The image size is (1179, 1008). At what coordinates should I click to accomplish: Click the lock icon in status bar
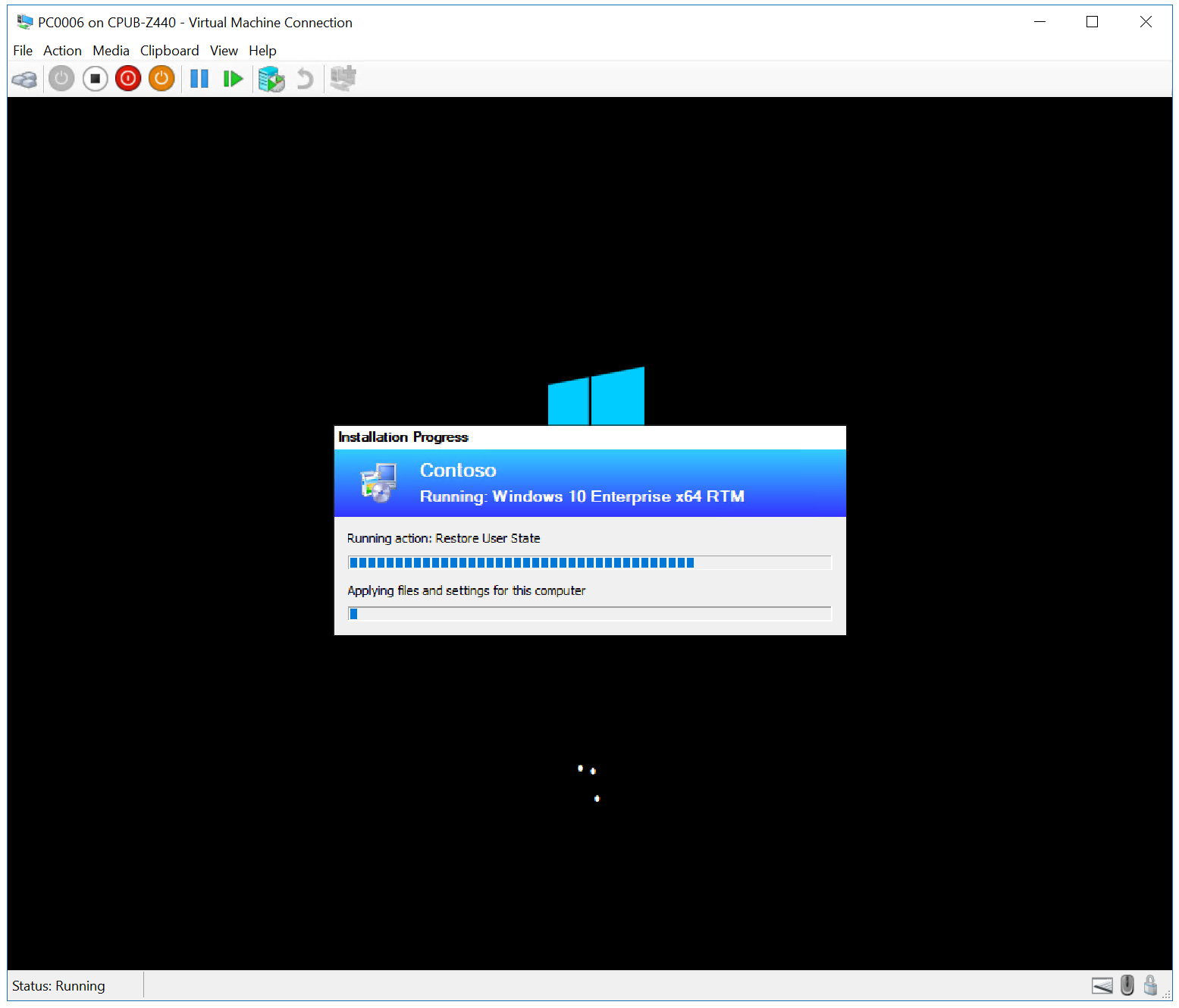(1150, 985)
